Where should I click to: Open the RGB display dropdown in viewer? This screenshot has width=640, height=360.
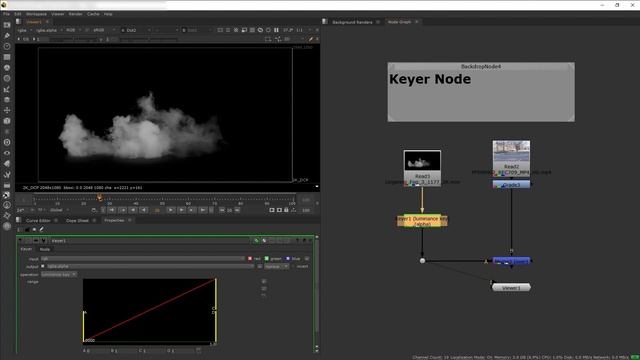(x=73, y=30)
